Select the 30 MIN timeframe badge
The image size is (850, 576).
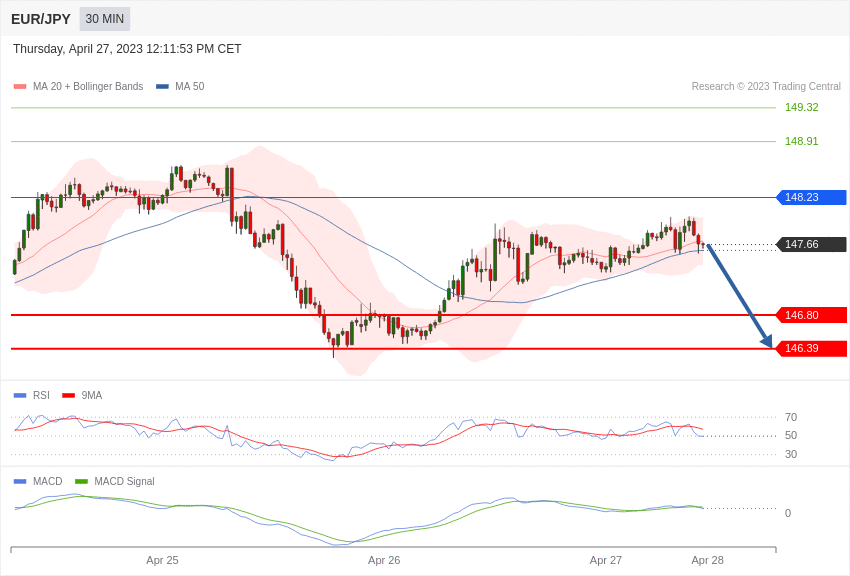(x=105, y=19)
